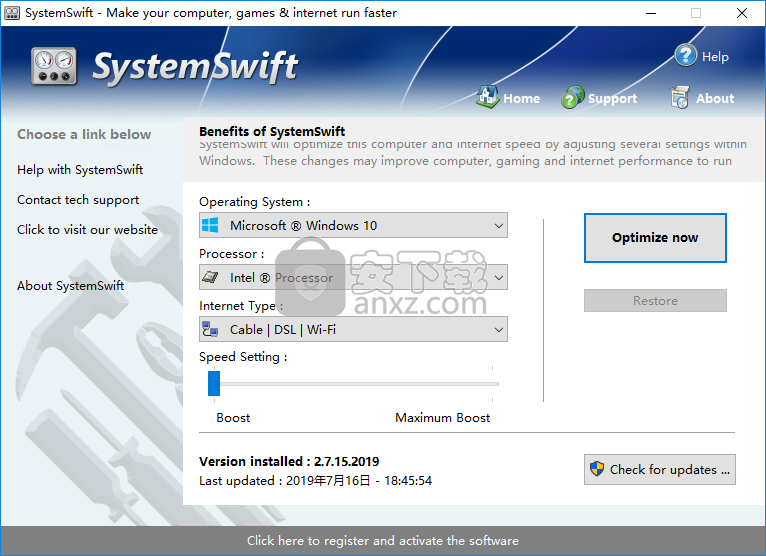The width and height of the screenshot is (766, 556).
Task: Click the blue Speed Setting slider thumb
Action: pos(214,384)
